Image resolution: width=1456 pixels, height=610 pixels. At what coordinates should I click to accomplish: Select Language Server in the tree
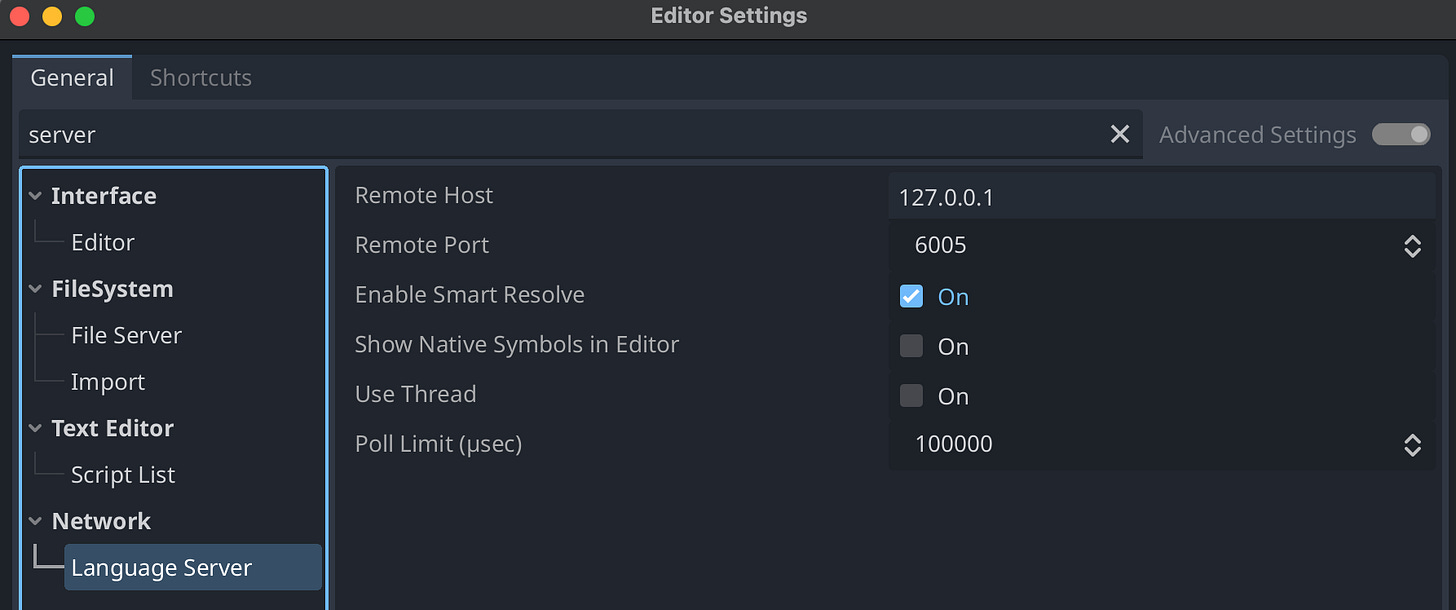click(x=193, y=567)
